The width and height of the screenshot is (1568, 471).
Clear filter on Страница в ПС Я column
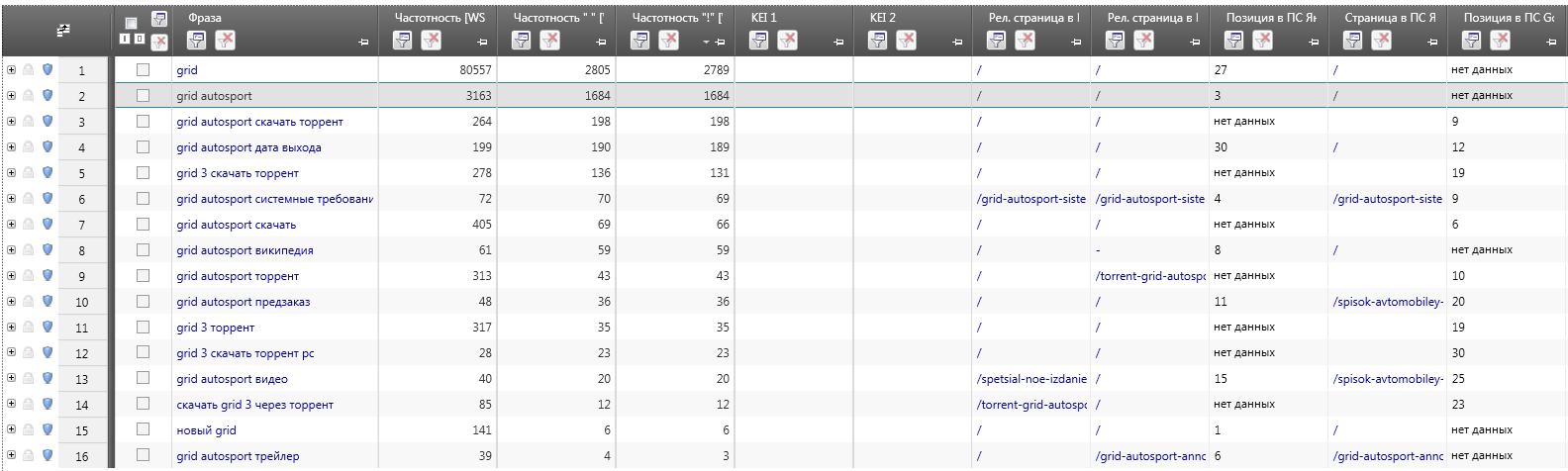[1382, 40]
